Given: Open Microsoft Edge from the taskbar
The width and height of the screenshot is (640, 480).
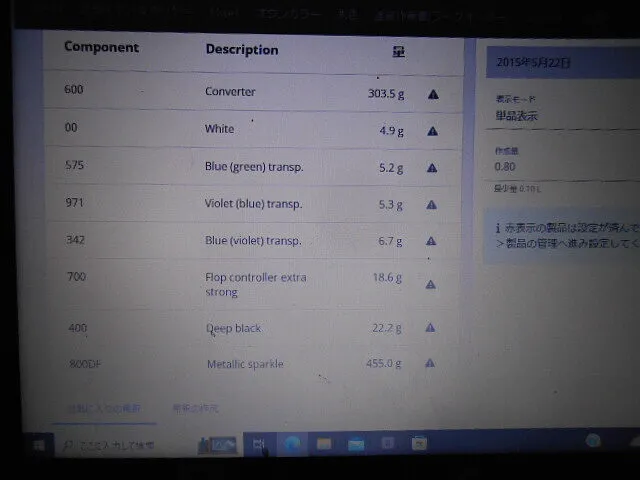Looking at the screenshot, I should coord(292,443).
